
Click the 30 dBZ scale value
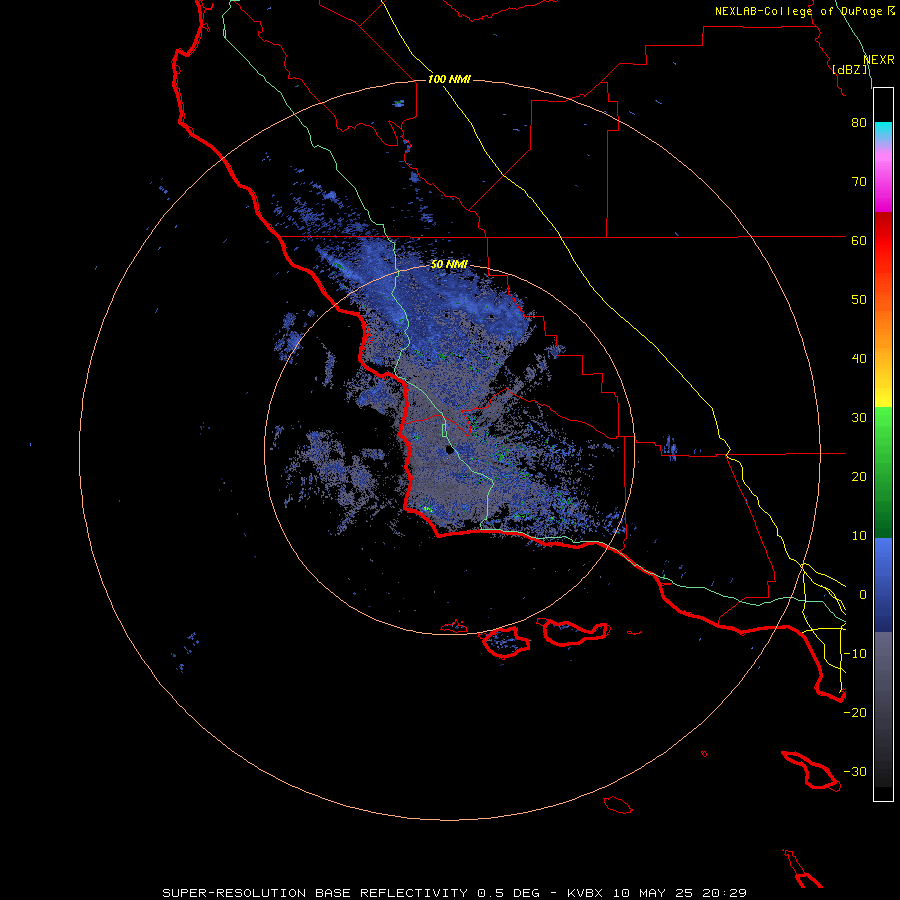(859, 418)
